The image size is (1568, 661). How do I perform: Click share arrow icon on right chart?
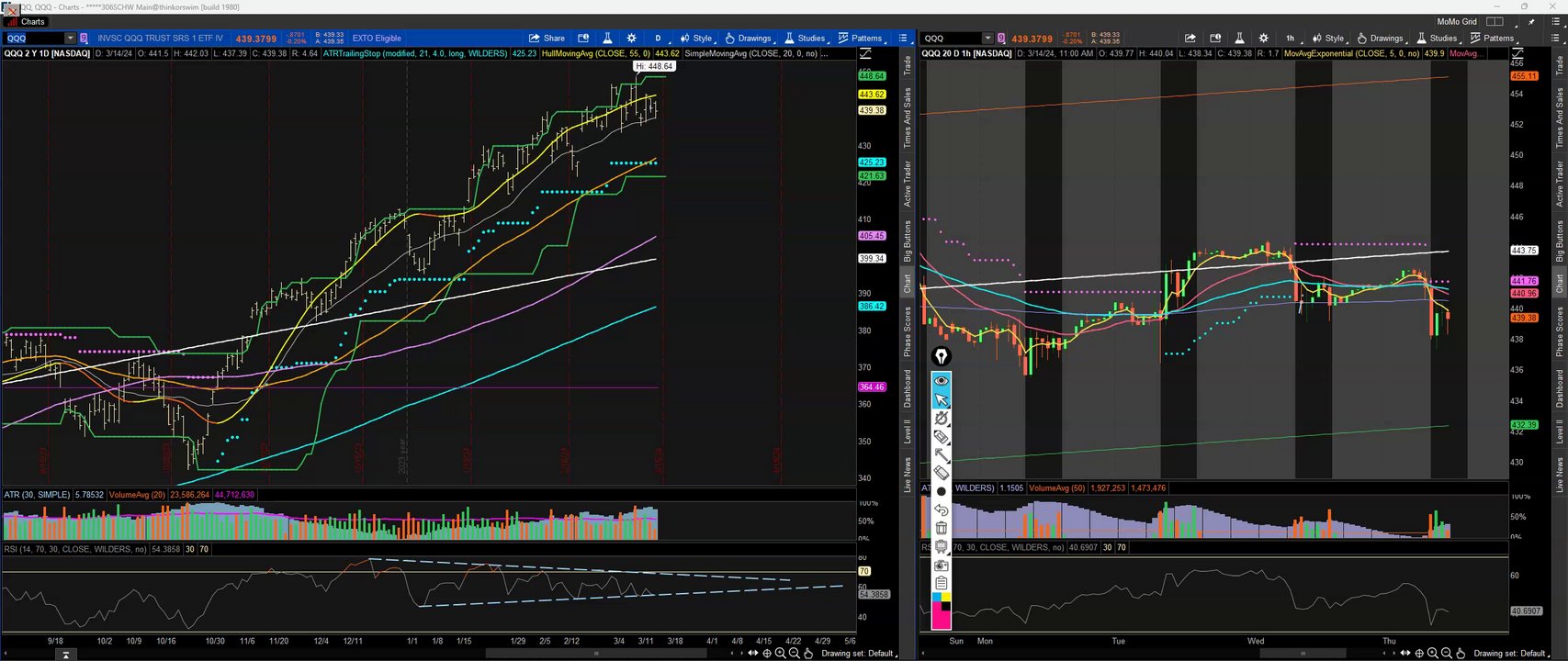[x=1190, y=39]
